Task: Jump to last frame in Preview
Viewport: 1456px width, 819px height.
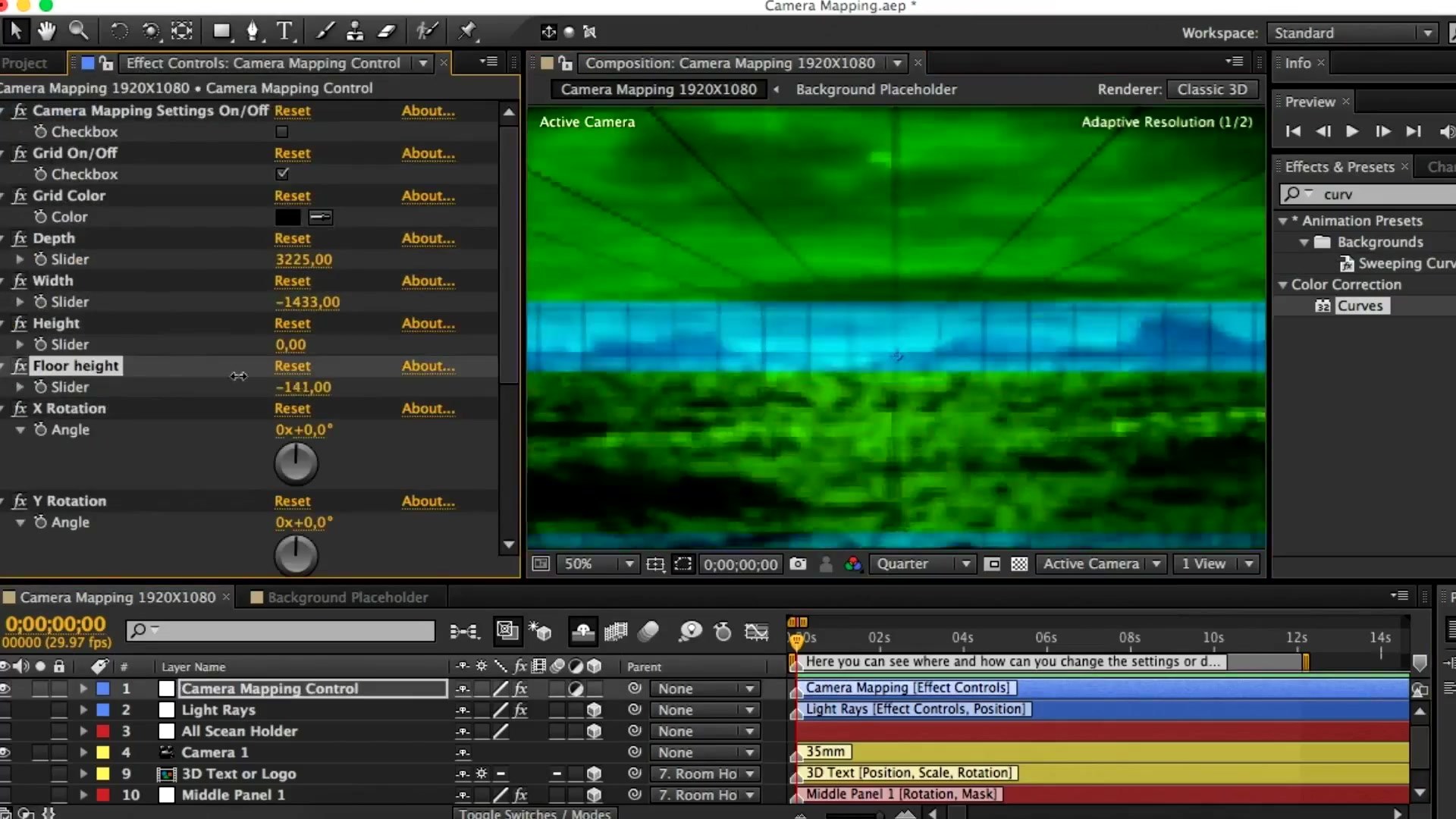Action: point(1413,131)
